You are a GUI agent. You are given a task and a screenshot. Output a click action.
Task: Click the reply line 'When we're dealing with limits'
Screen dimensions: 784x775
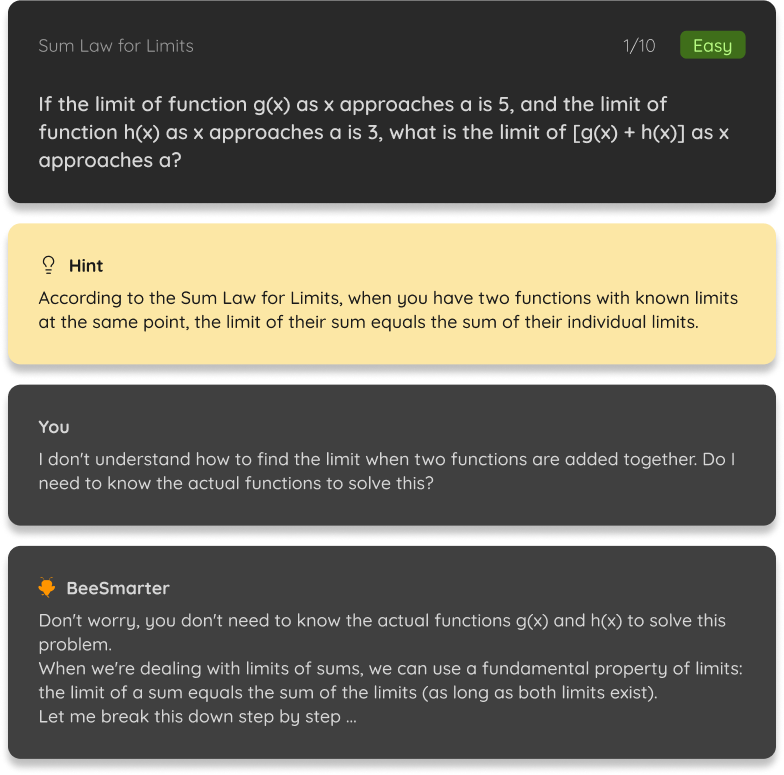coord(390,669)
